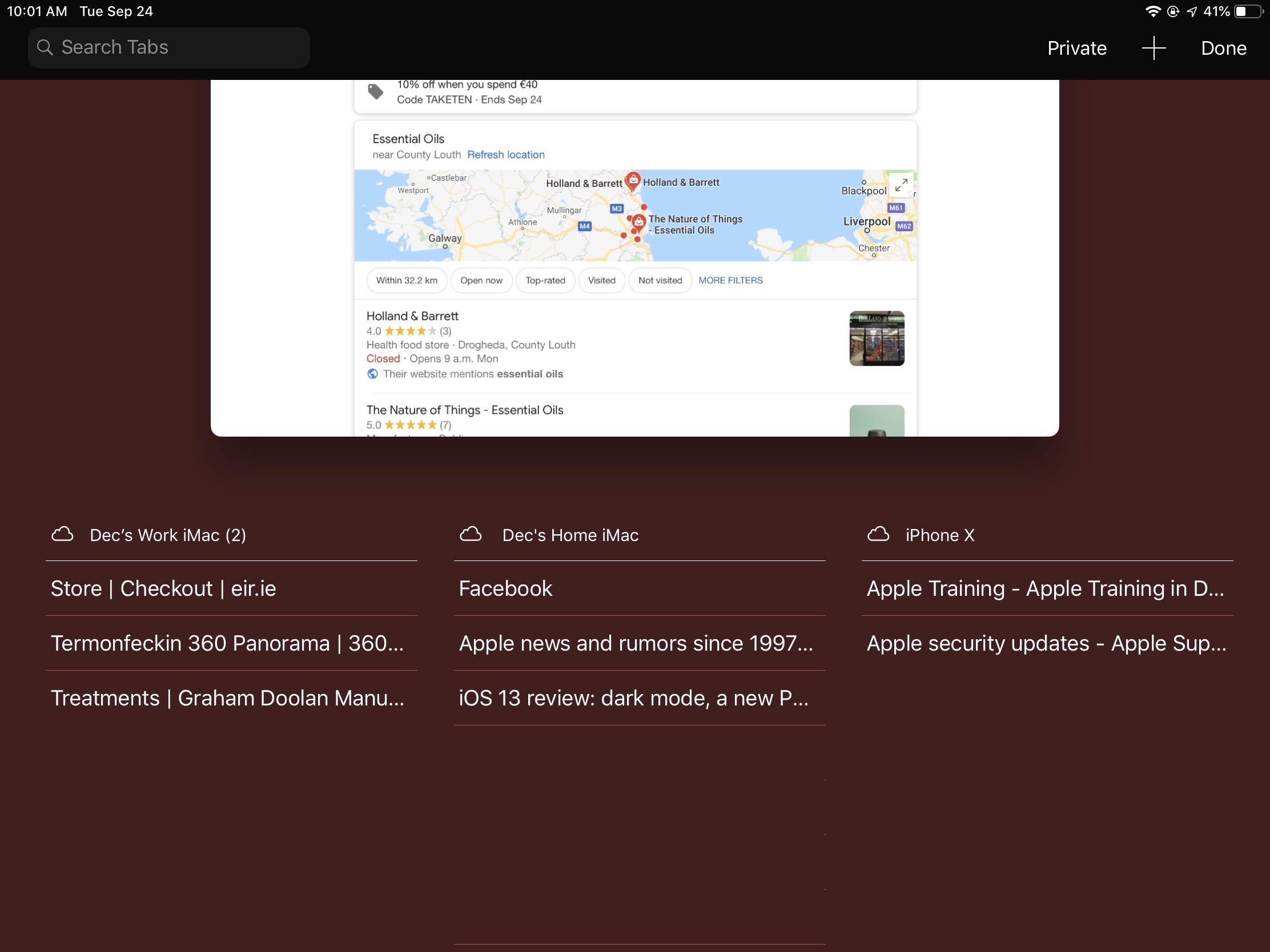The height and width of the screenshot is (952, 1270).
Task: Click Health food store Drogheda text
Action: click(x=471, y=345)
